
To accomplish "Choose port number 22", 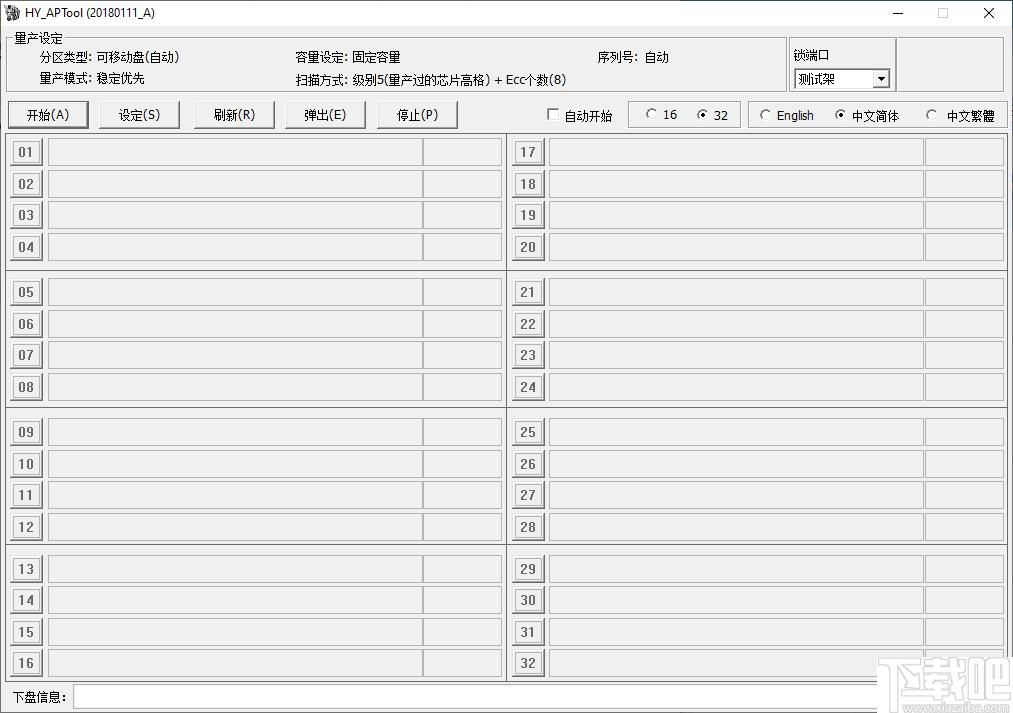I will [x=528, y=324].
